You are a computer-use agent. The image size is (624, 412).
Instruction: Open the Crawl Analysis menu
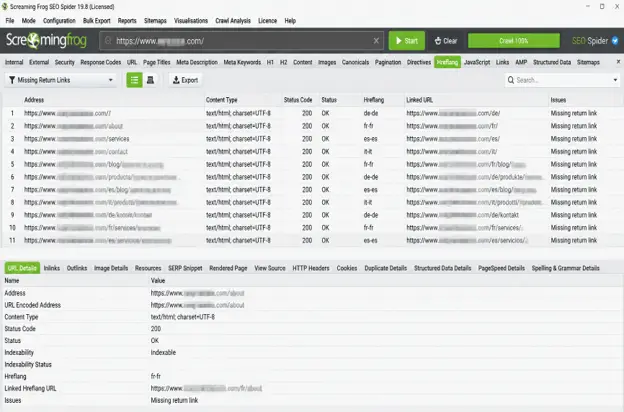point(233,21)
